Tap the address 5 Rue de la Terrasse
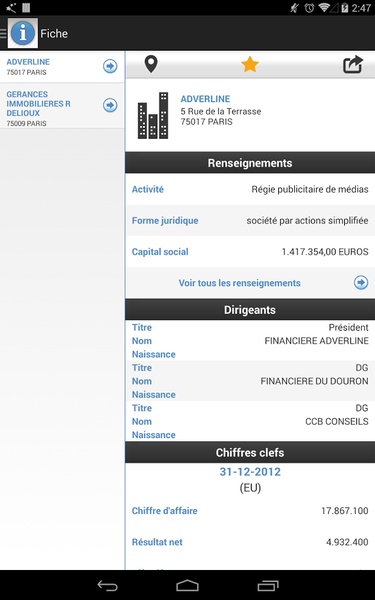Screen dimensions: 375x600 coord(221,111)
